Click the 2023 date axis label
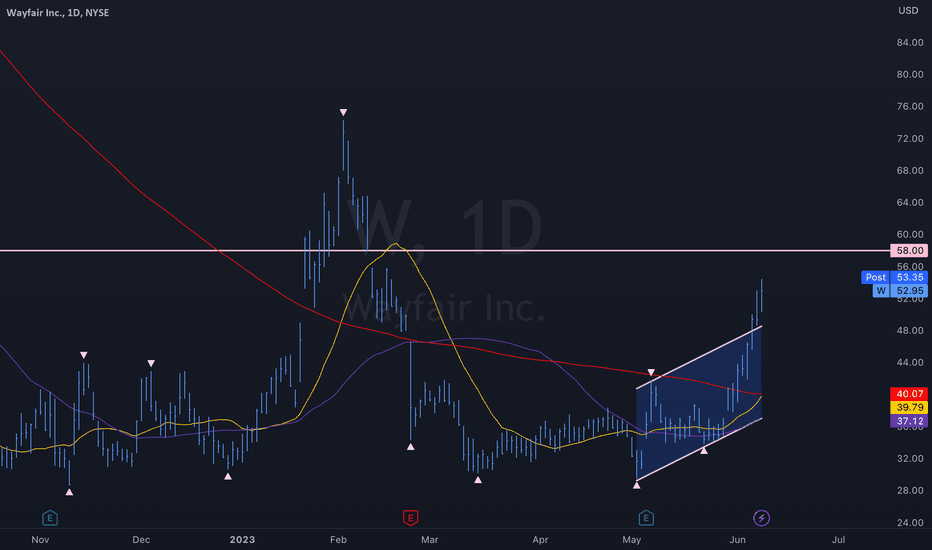Image resolution: width=932 pixels, height=550 pixels. 242,540
